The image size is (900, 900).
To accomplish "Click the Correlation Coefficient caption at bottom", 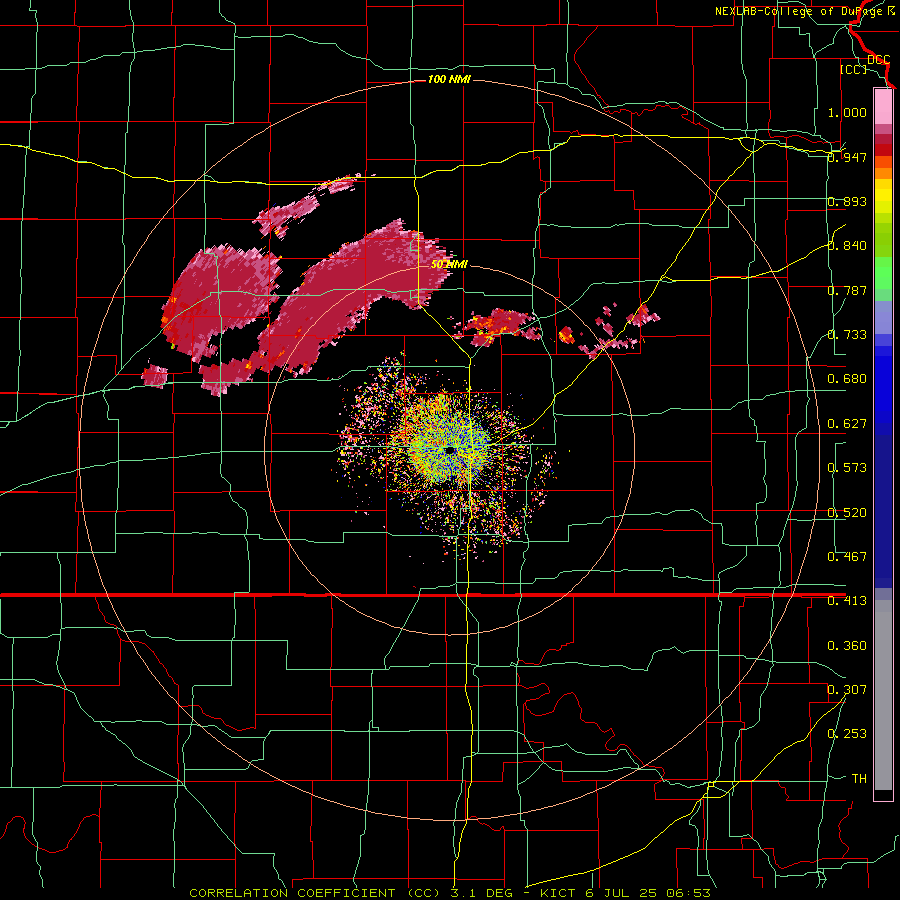I will point(449,893).
